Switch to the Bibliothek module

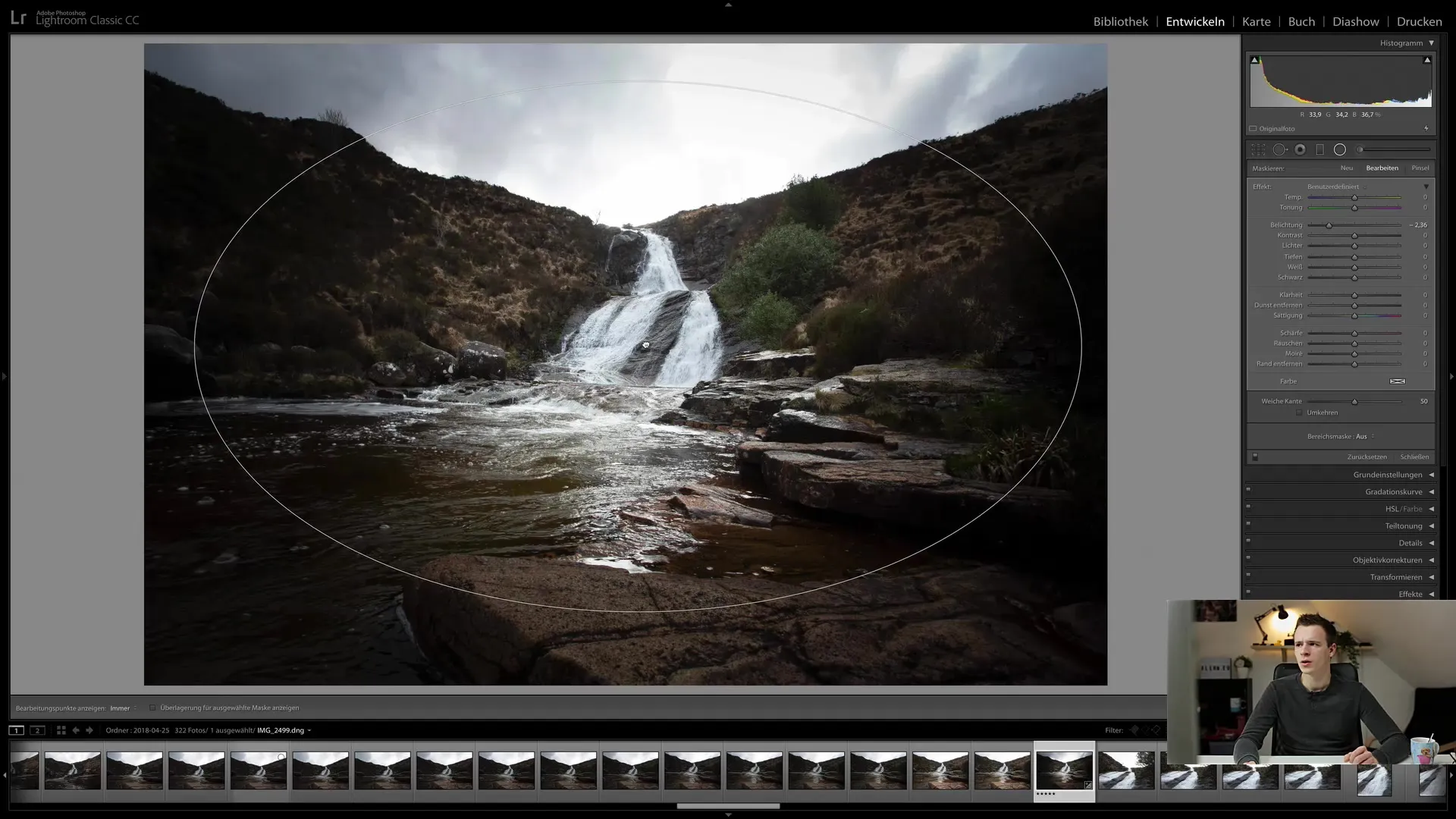tap(1120, 21)
